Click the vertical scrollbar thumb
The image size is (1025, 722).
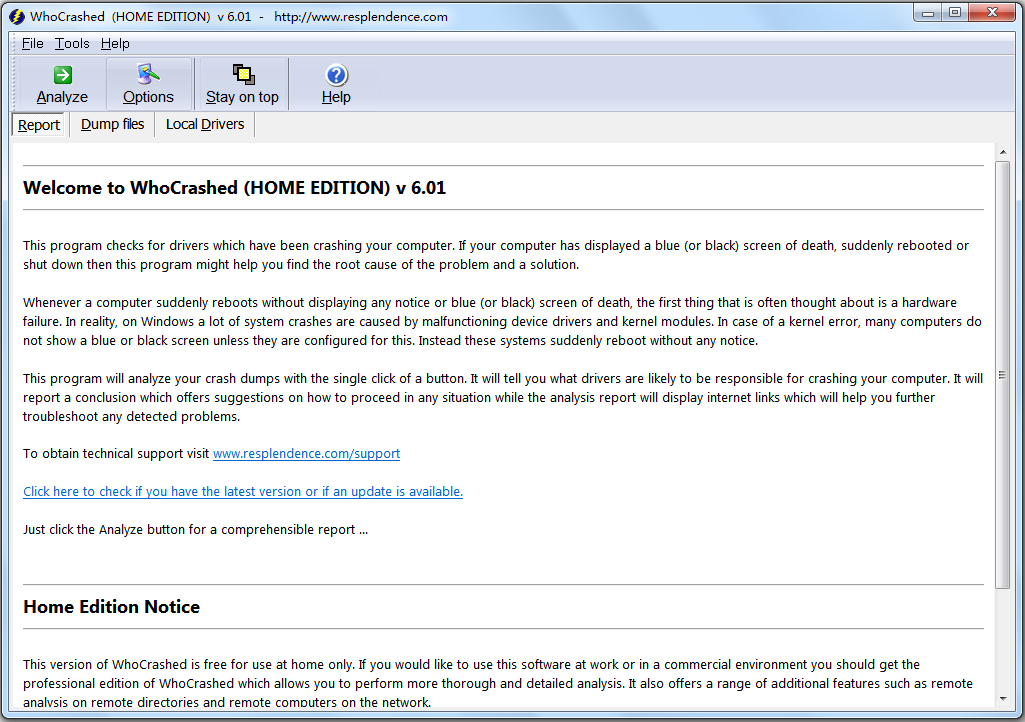[x=1003, y=375]
